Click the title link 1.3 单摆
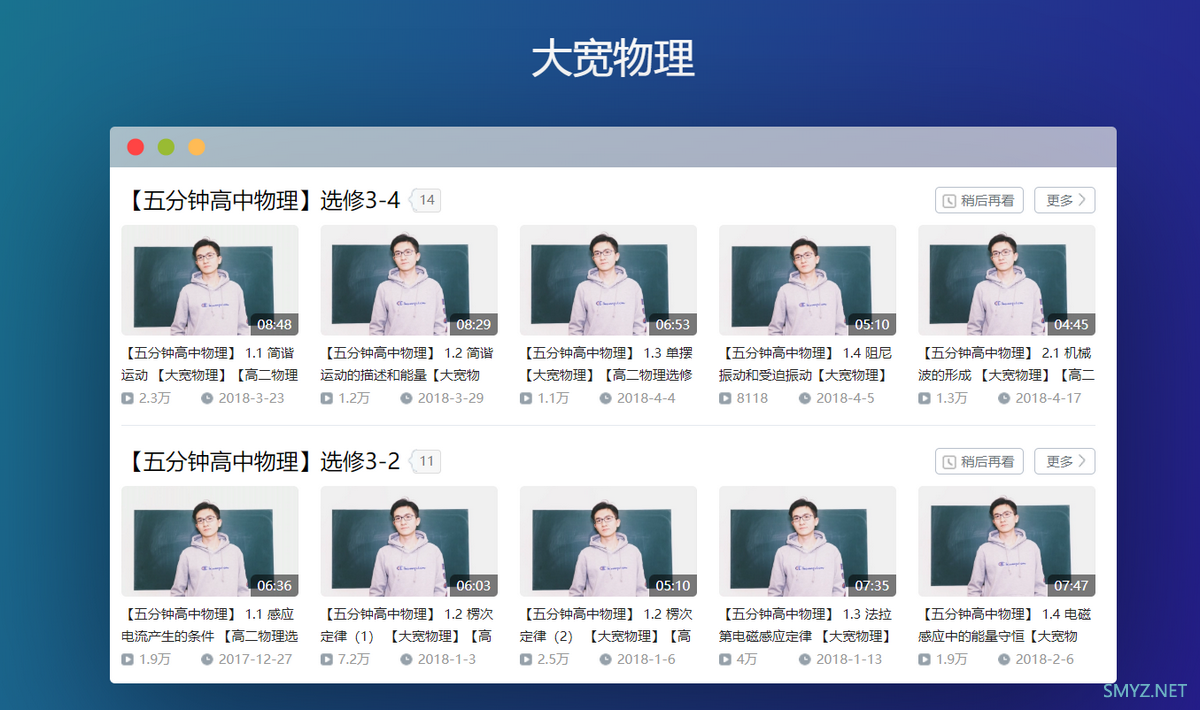The height and width of the screenshot is (710, 1200). 608,364
